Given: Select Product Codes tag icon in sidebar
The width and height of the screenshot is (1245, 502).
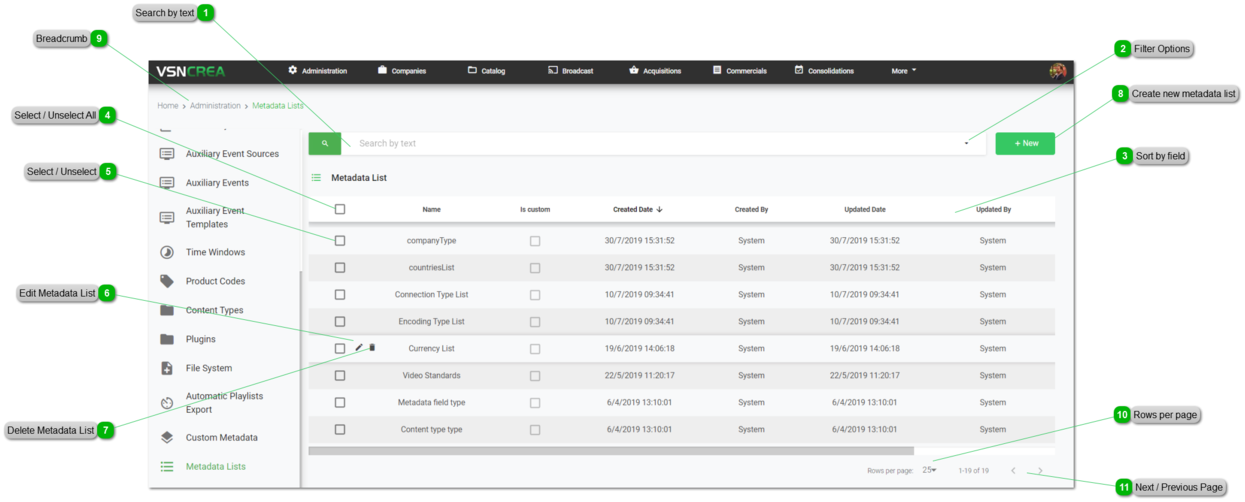Looking at the screenshot, I should (x=167, y=282).
